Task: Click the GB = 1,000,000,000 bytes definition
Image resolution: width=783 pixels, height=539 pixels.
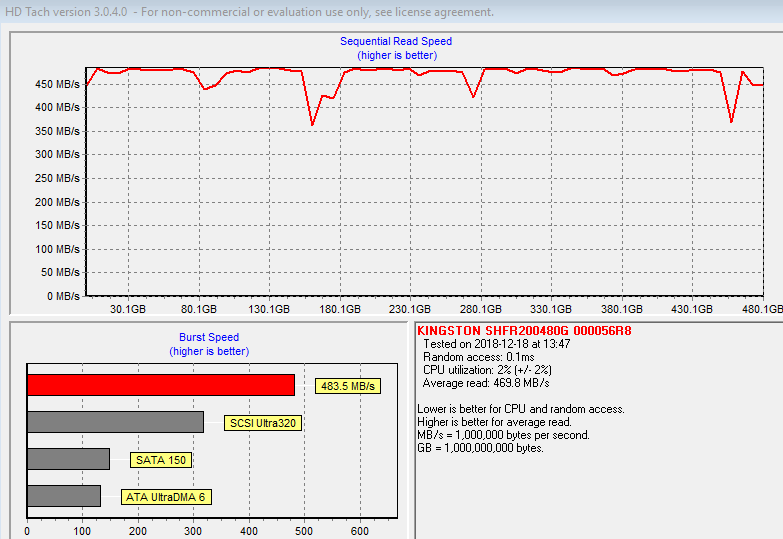Action: [x=480, y=448]
